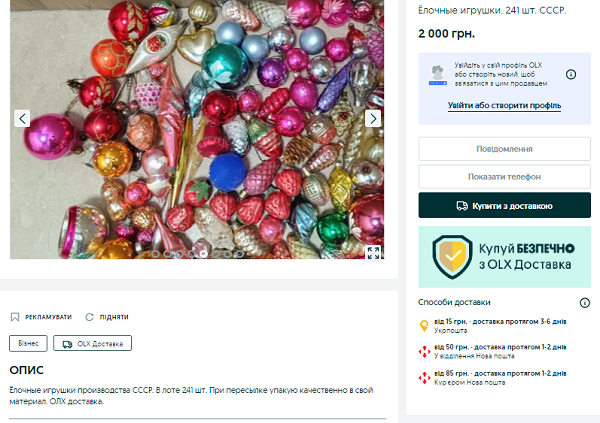Click the Повідомлення button
The height and width of the screenshot is (423, 600).
[x=504, y=149]
